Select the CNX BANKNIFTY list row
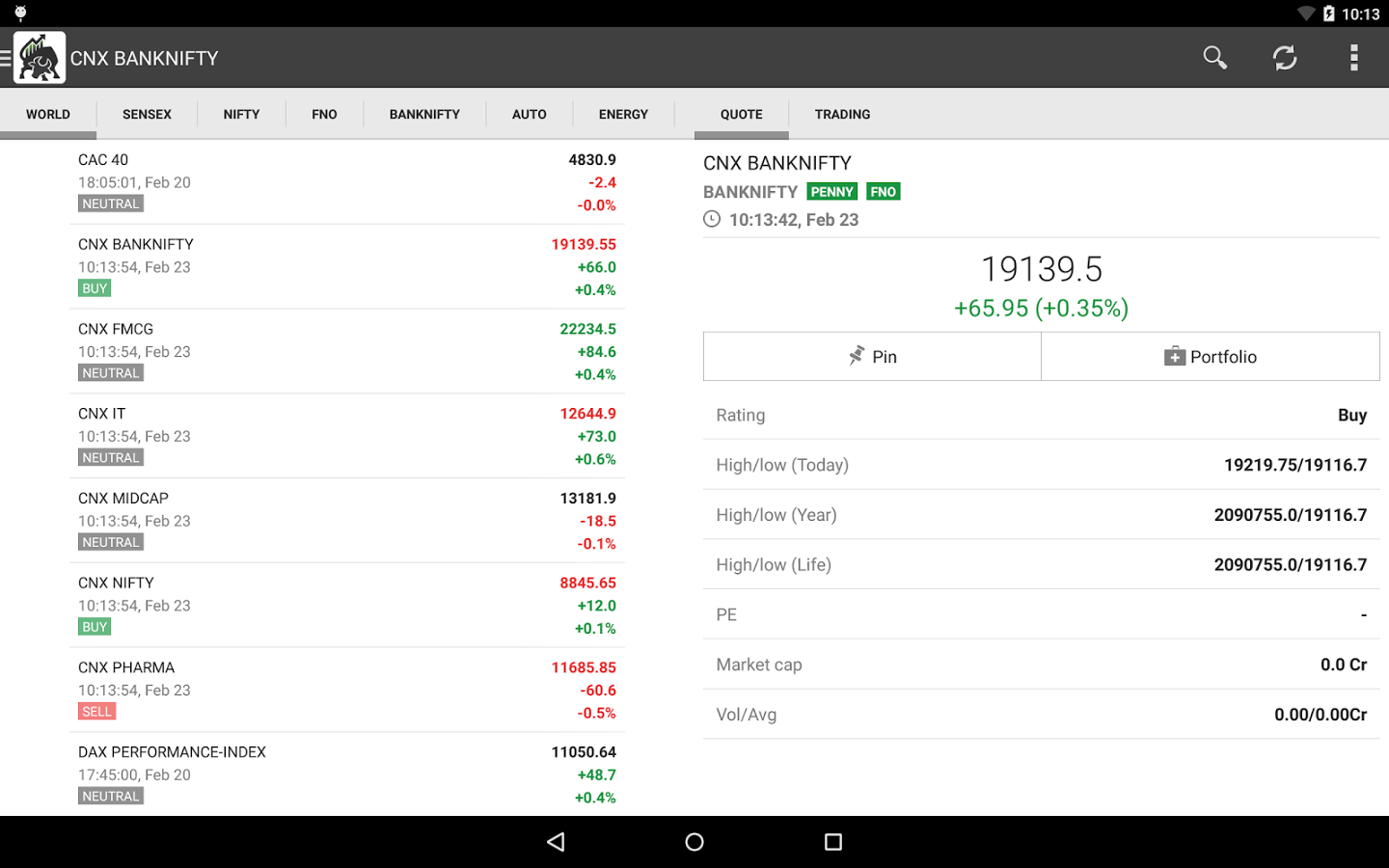Screen dimensions: 1389x868 click(x=347, y=266)
